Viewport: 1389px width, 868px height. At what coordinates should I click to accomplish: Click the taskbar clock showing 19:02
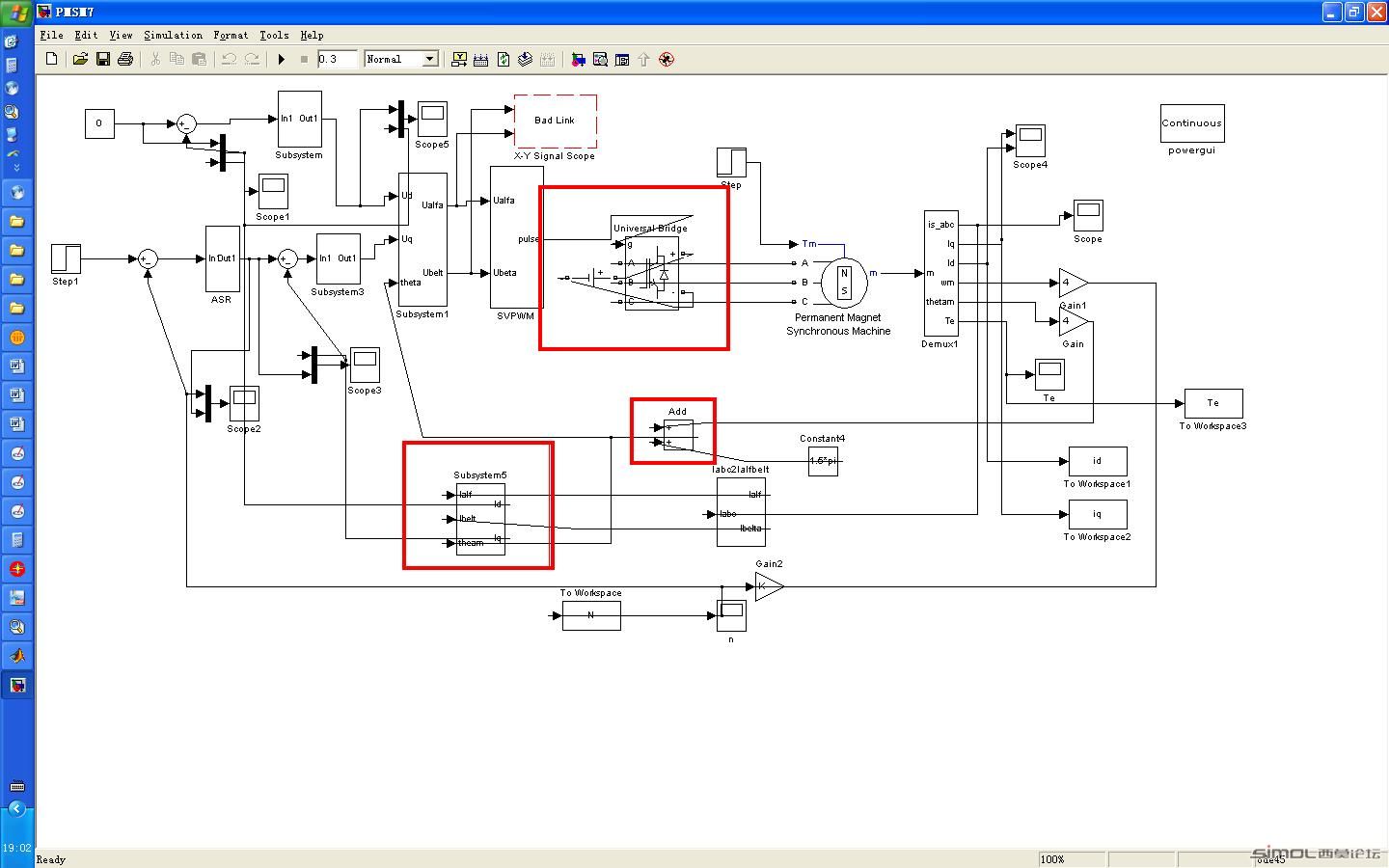(x=16, y=849)
